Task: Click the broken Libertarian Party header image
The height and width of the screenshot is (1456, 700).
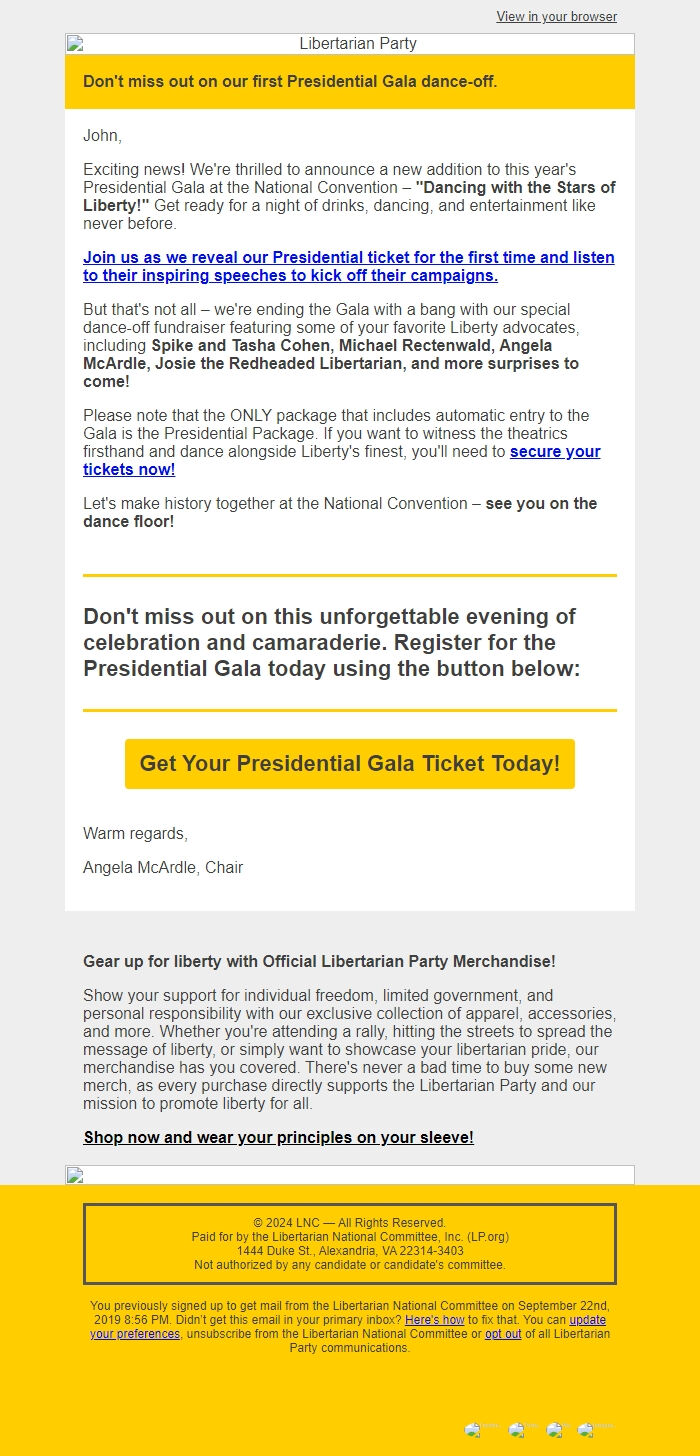Action: pyautogui.click(x=350, y=44)
